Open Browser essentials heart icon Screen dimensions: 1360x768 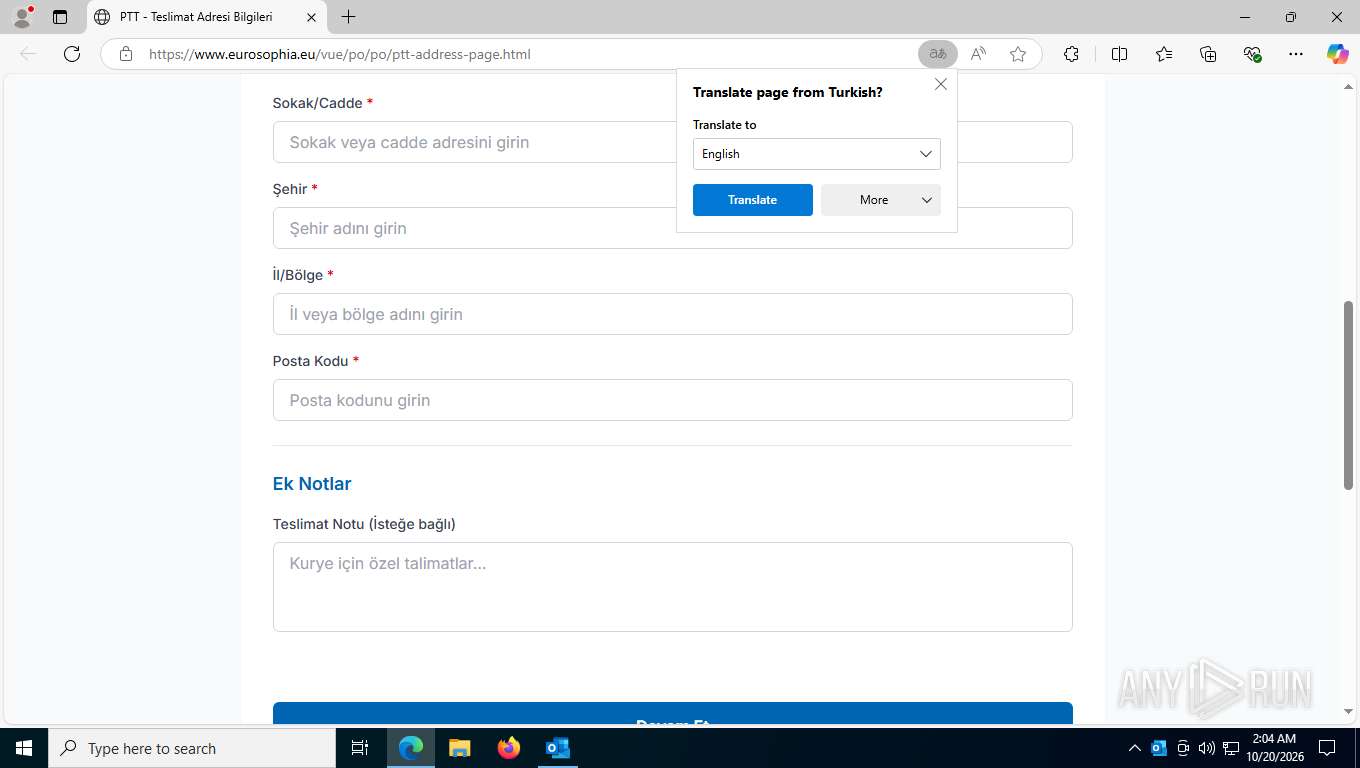[x=1252, y=54]
